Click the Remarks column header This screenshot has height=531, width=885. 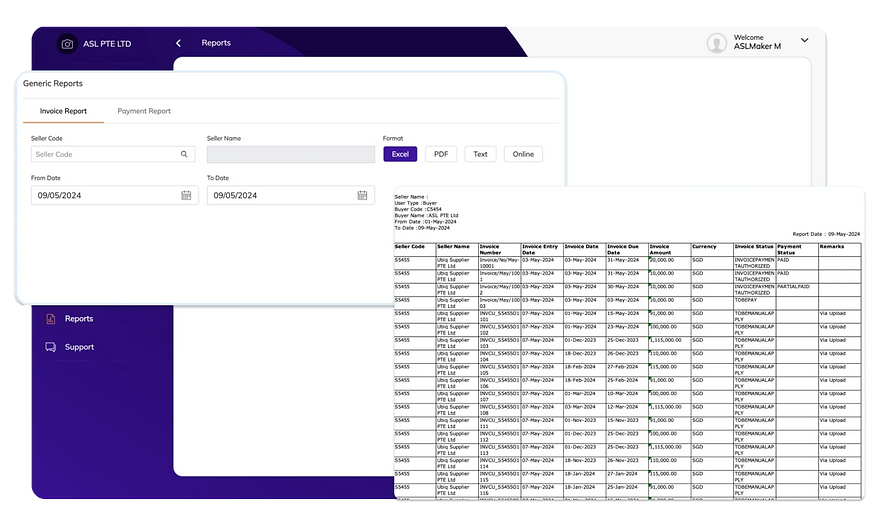click(840, 250)
